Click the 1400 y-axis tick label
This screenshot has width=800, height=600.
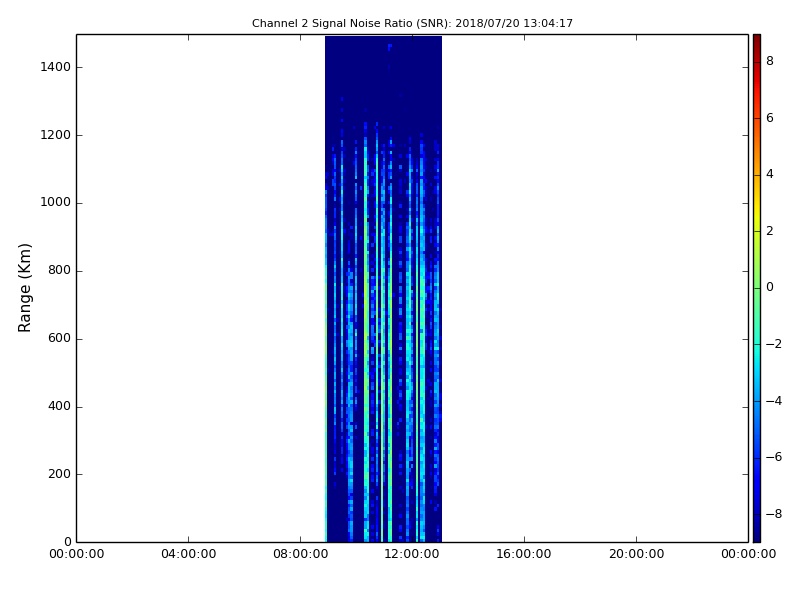(56, 67)
